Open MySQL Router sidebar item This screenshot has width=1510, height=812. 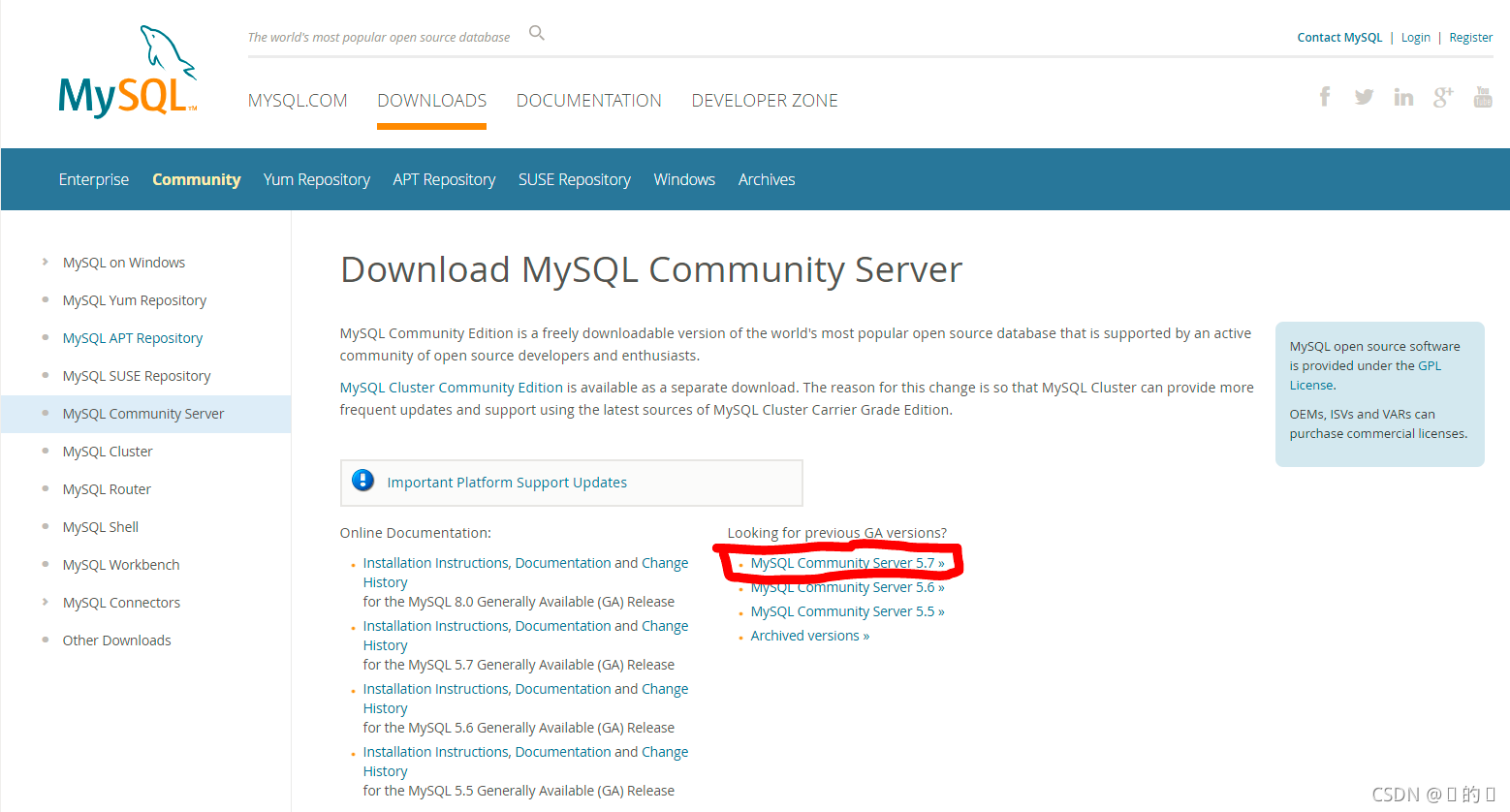[107, 489]
